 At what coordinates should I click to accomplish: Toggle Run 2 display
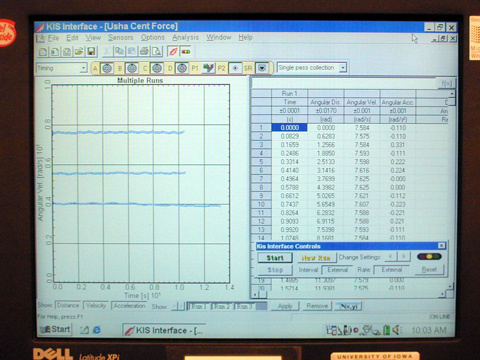[x=222, y=306]
